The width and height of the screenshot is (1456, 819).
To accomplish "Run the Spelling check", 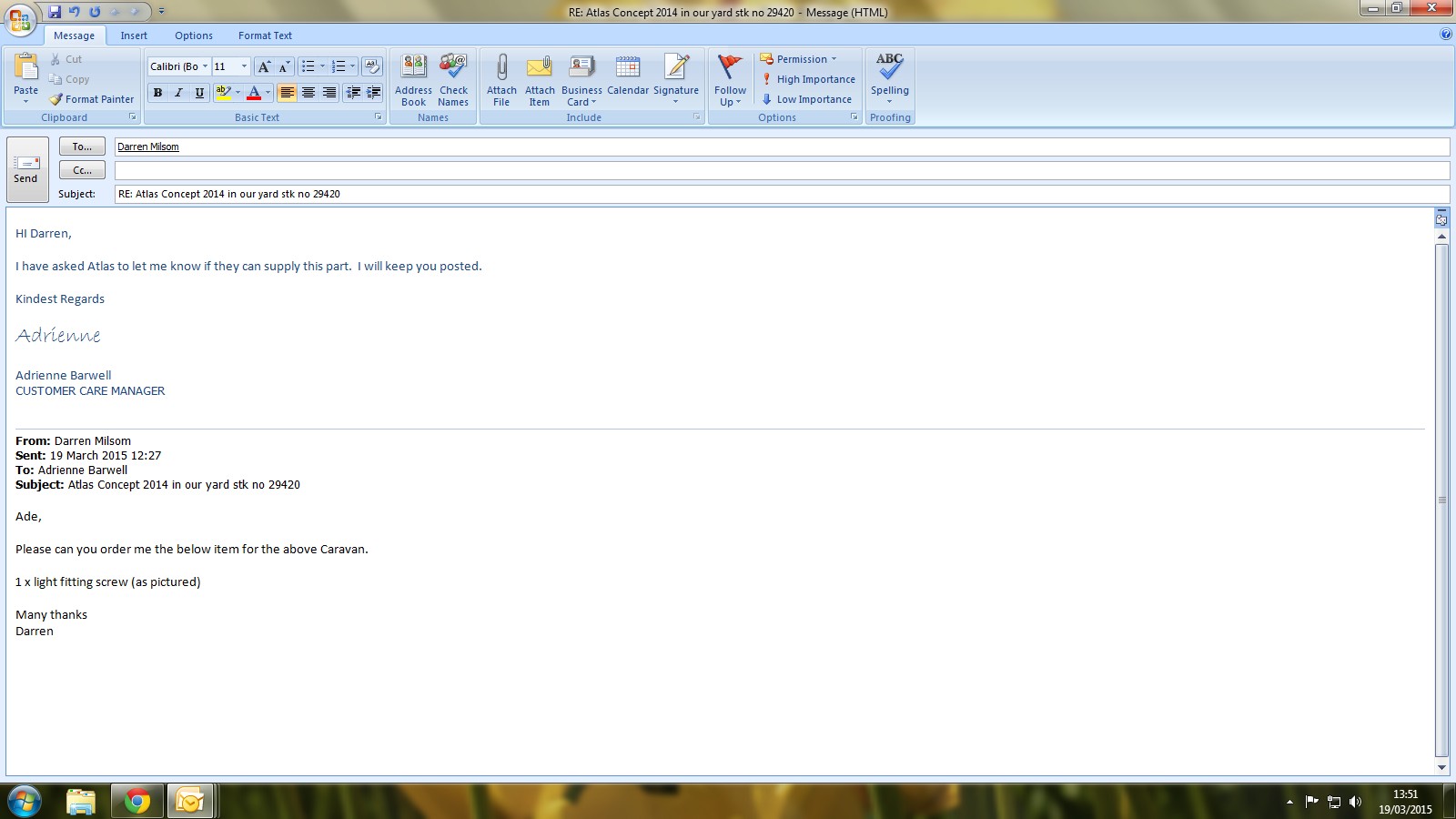I will (890, 78).
